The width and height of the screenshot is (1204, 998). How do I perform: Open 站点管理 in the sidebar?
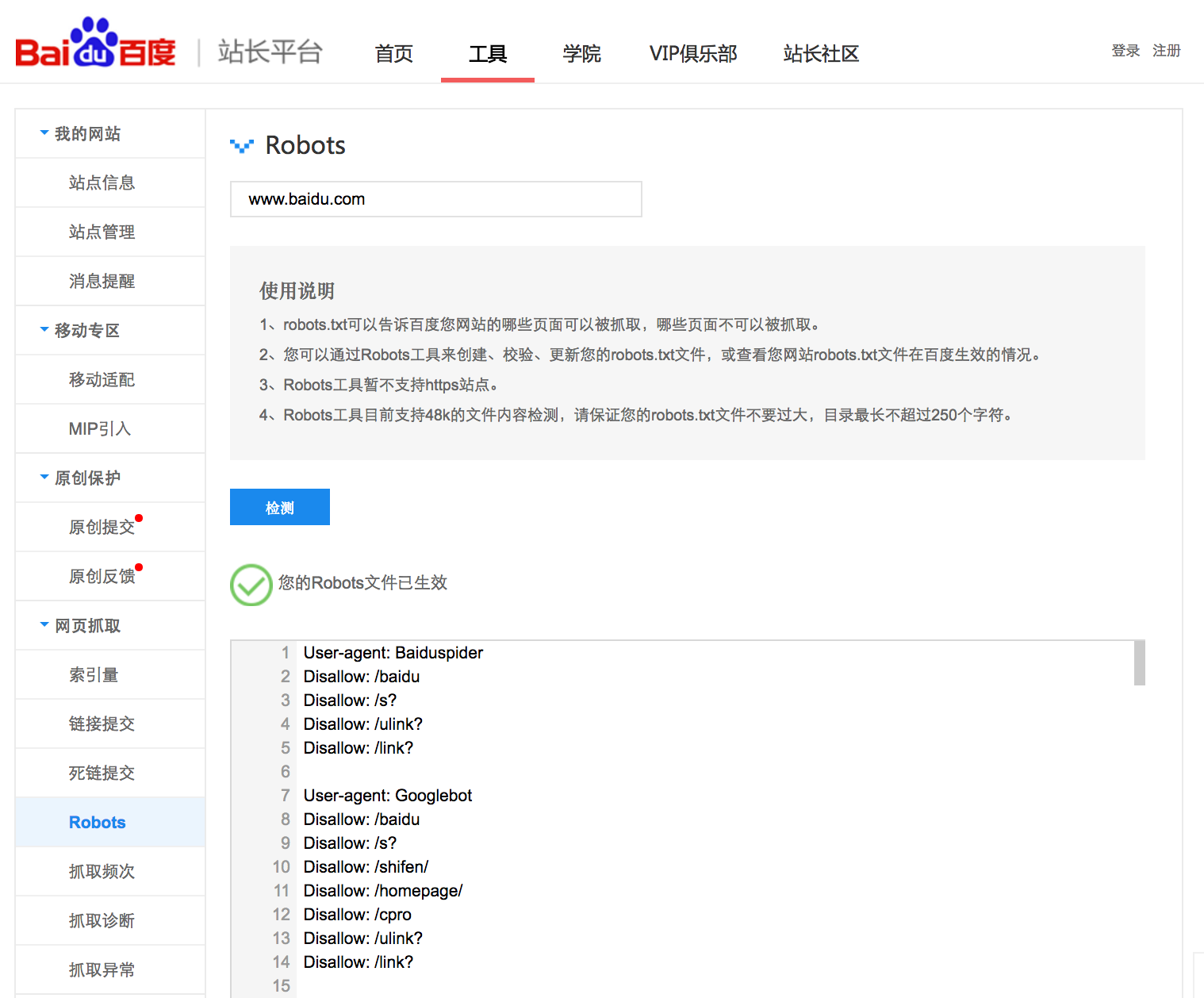click(x=110, y=232)
